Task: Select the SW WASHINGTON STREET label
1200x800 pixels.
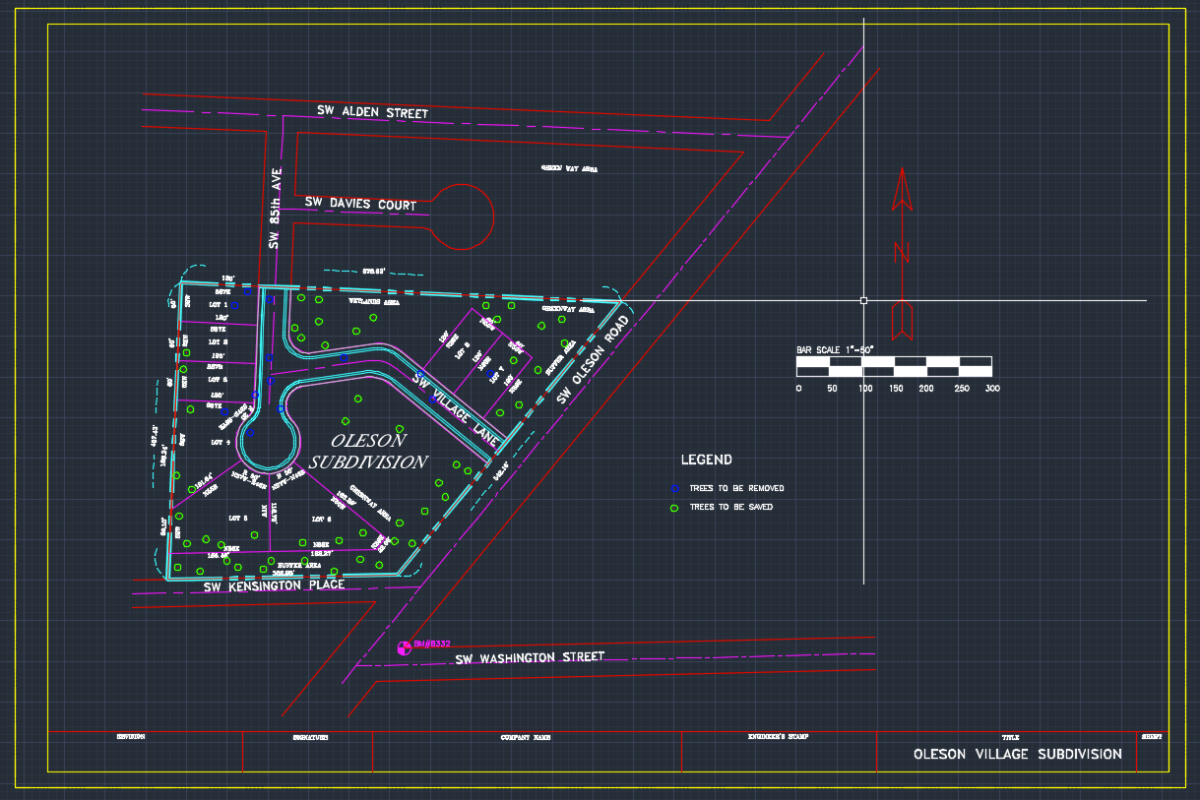Action: tap(530, 657)
